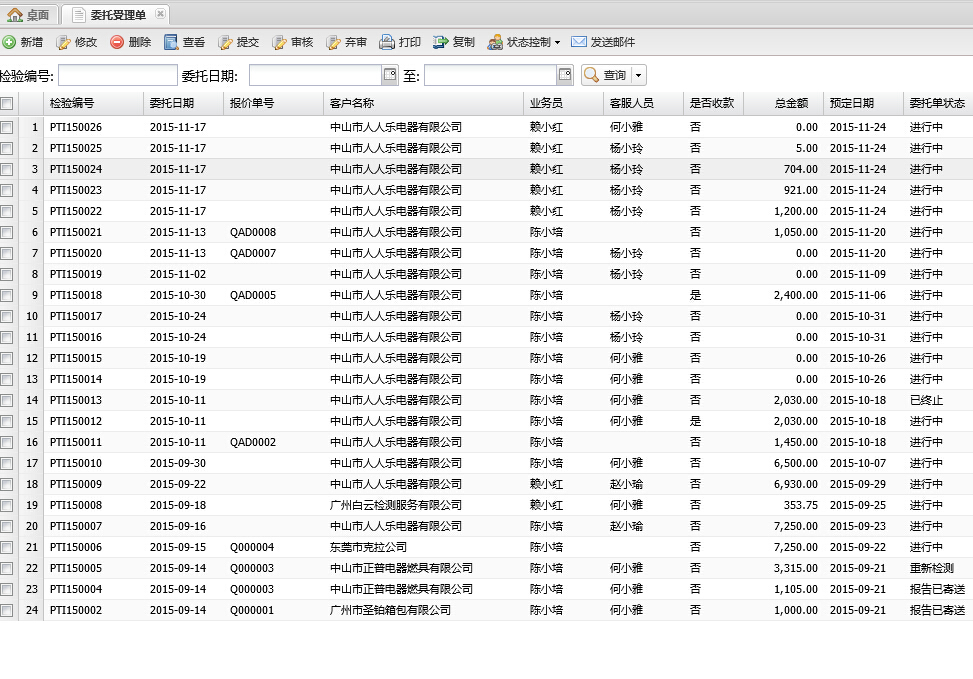Close the 委托受理单 tab
Image resolution: width=973 pixels, height=679 pixels.
point(160,14)
